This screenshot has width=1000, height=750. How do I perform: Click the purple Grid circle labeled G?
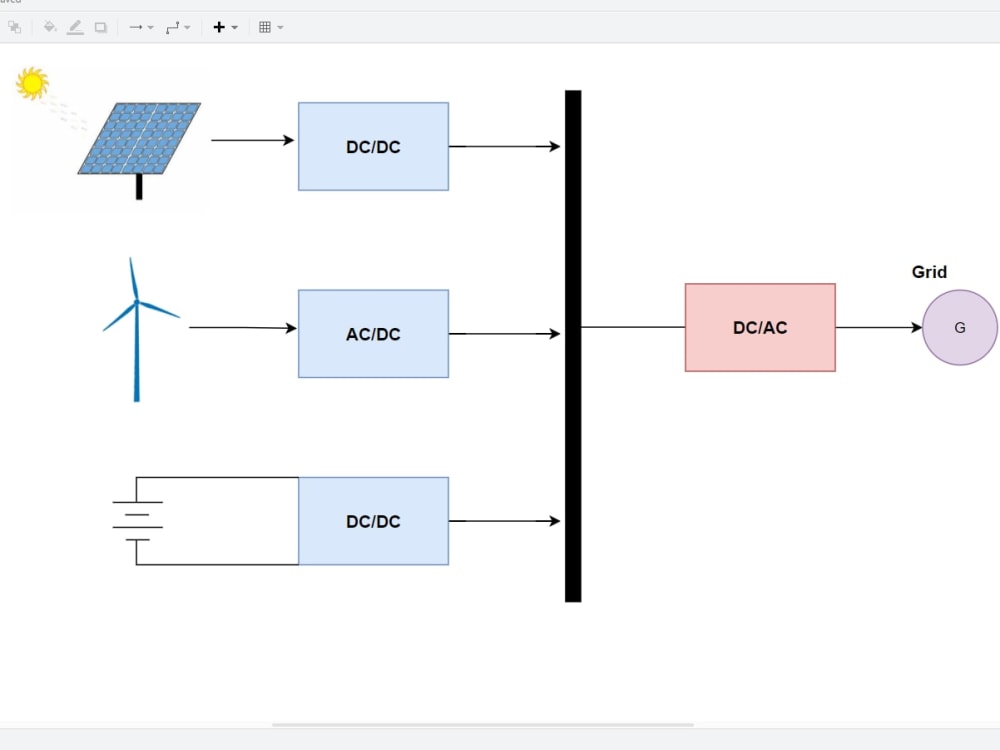click(959, 327)
